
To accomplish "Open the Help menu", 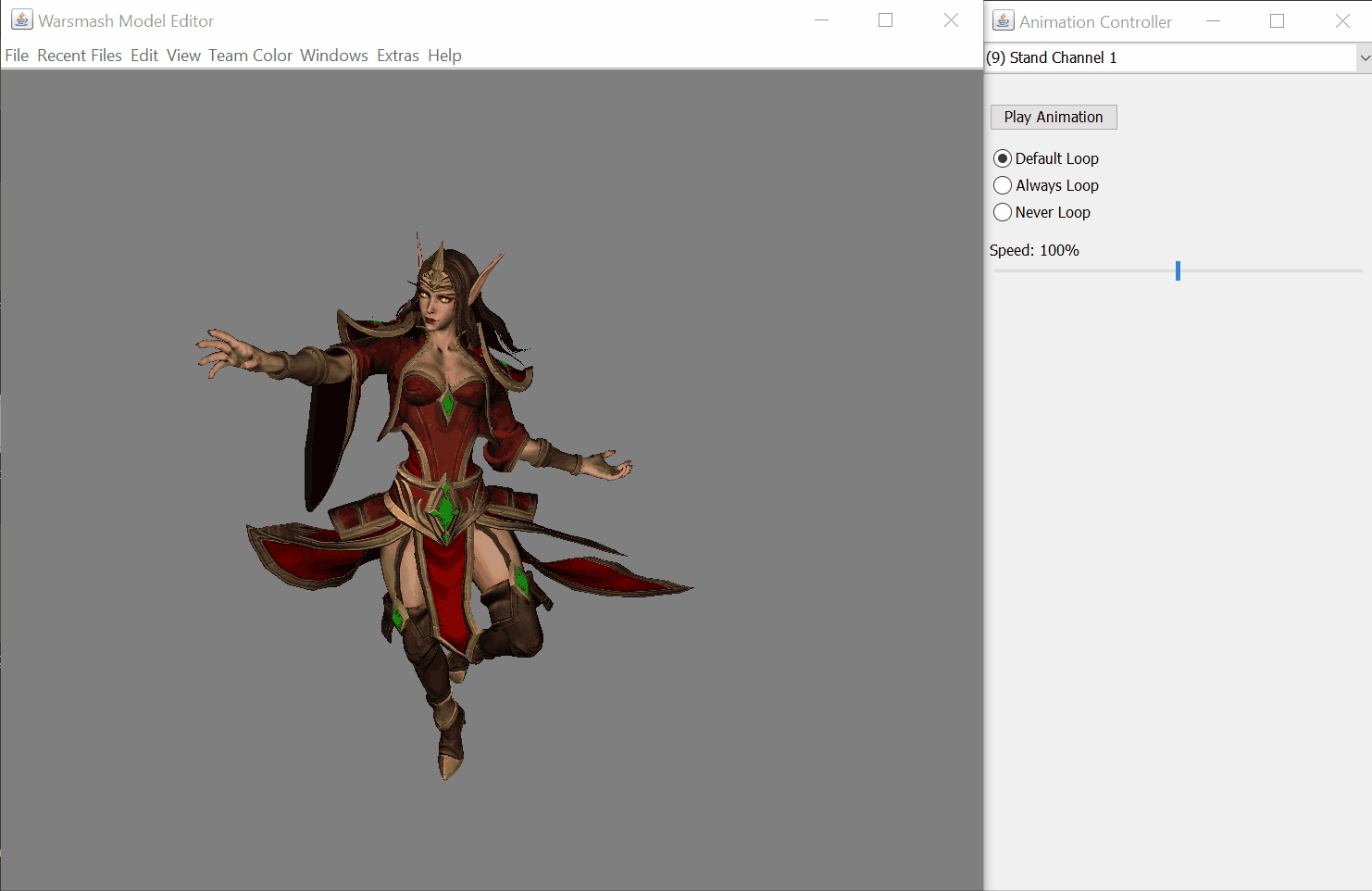I will click(444, 56).
